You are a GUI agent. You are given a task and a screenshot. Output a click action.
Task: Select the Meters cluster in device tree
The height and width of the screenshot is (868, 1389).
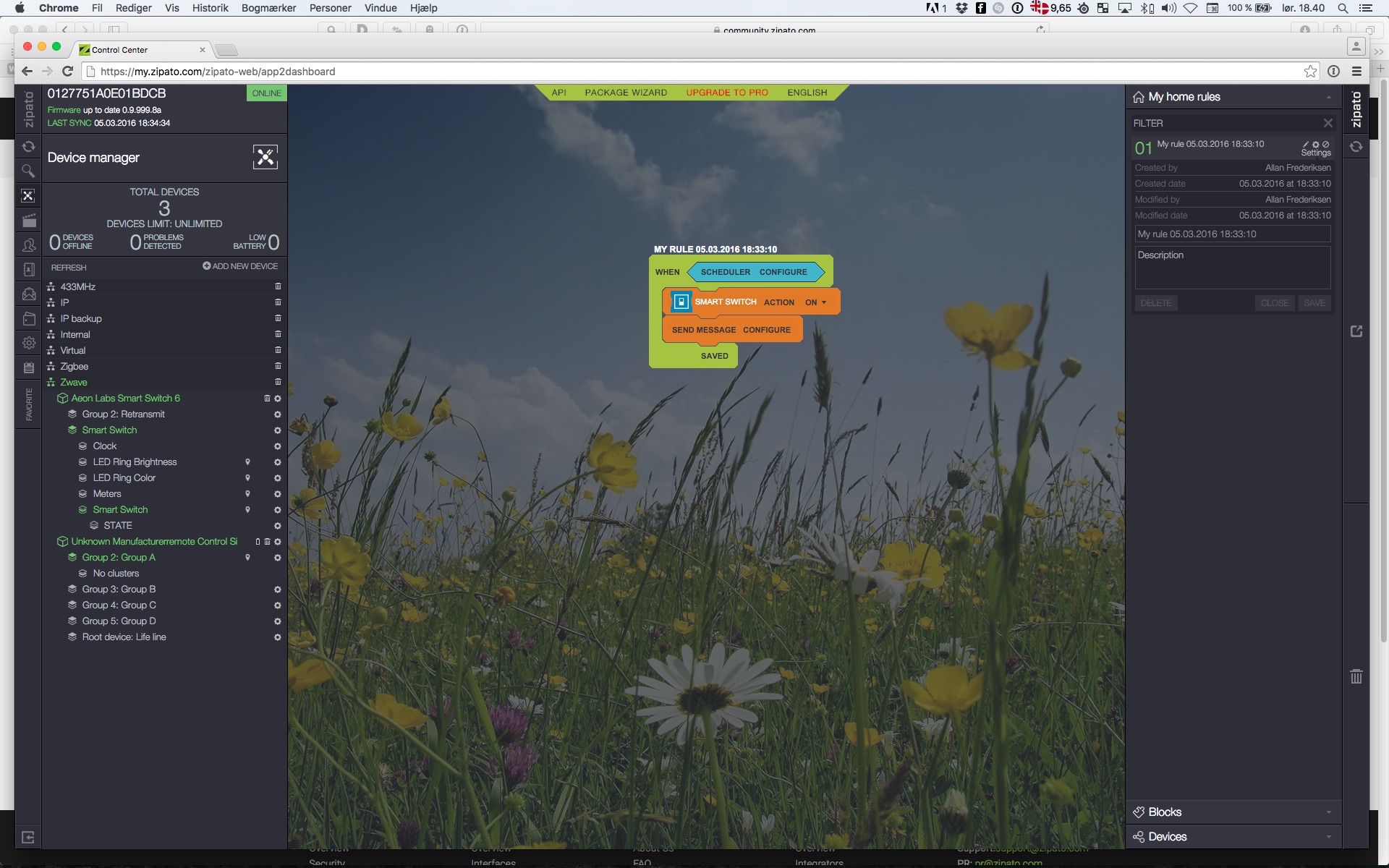pos(107,494)
